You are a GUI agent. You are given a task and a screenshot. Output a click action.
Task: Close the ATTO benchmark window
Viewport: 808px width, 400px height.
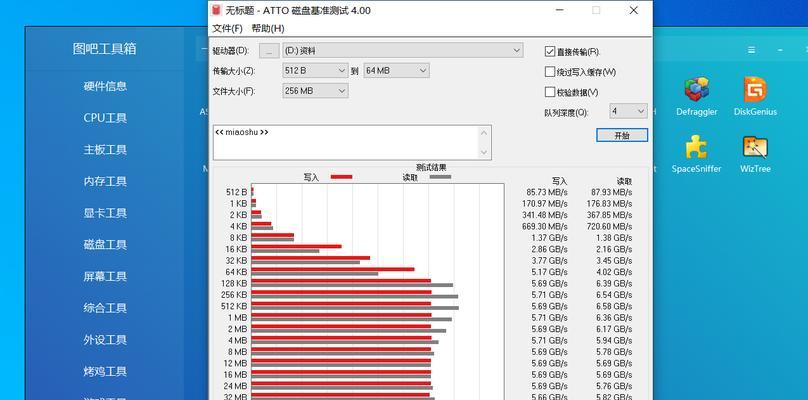click(x=634, y=10)
